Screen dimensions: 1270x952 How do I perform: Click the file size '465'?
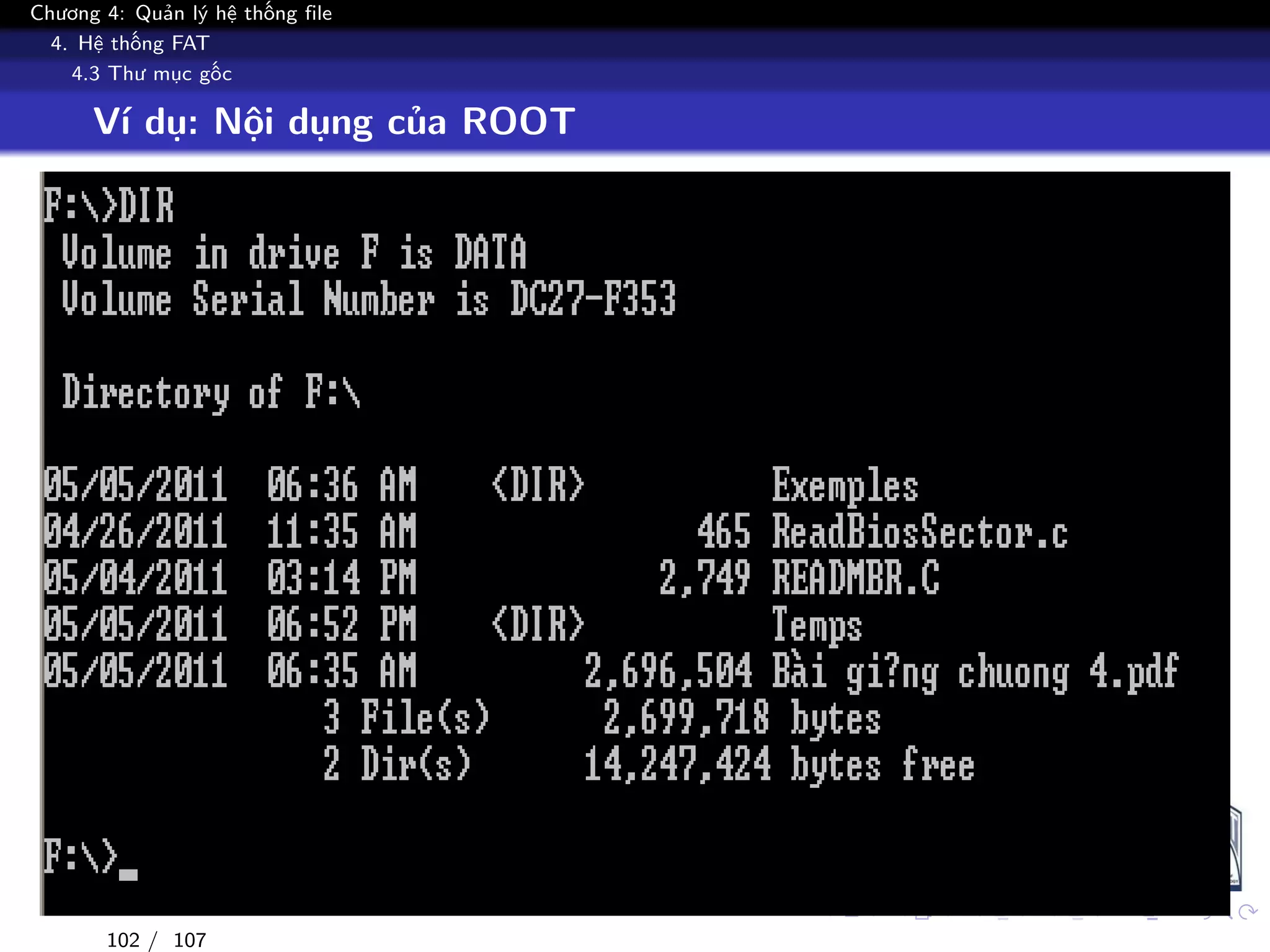coord(724,532)
